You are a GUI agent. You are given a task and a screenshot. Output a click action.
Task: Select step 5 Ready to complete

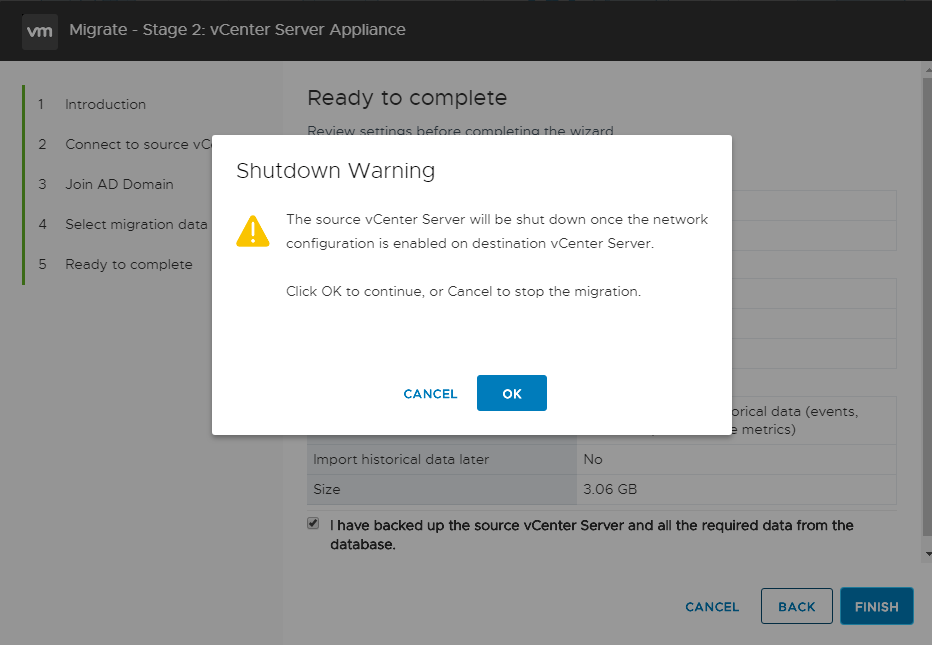click(128, 264)
